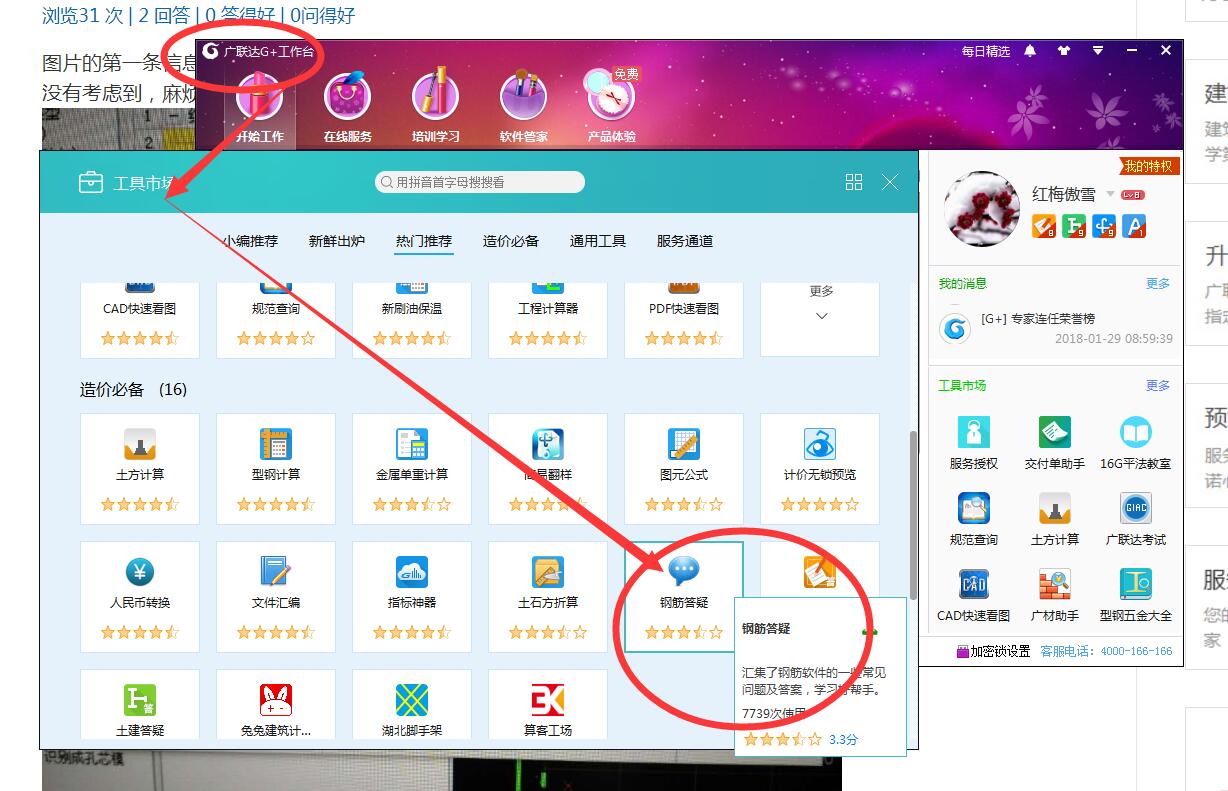The height and width of the screenshot is (791, 1228).
Task: Launch the 土方计算 tool in 造价必备
Action: pos(140,445)
